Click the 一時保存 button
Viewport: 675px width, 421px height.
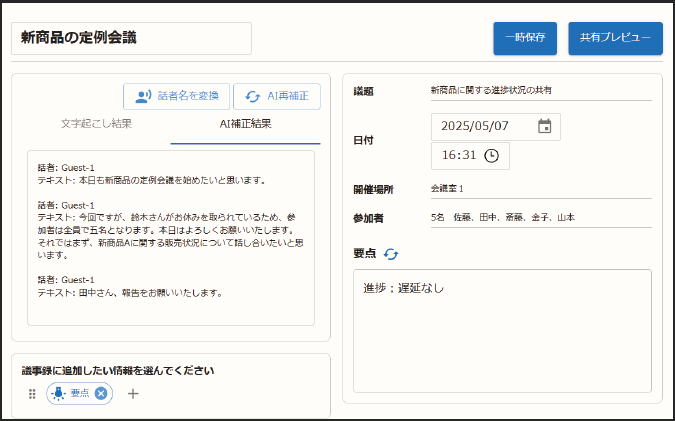pyautogui.click(x=525, y=38)
